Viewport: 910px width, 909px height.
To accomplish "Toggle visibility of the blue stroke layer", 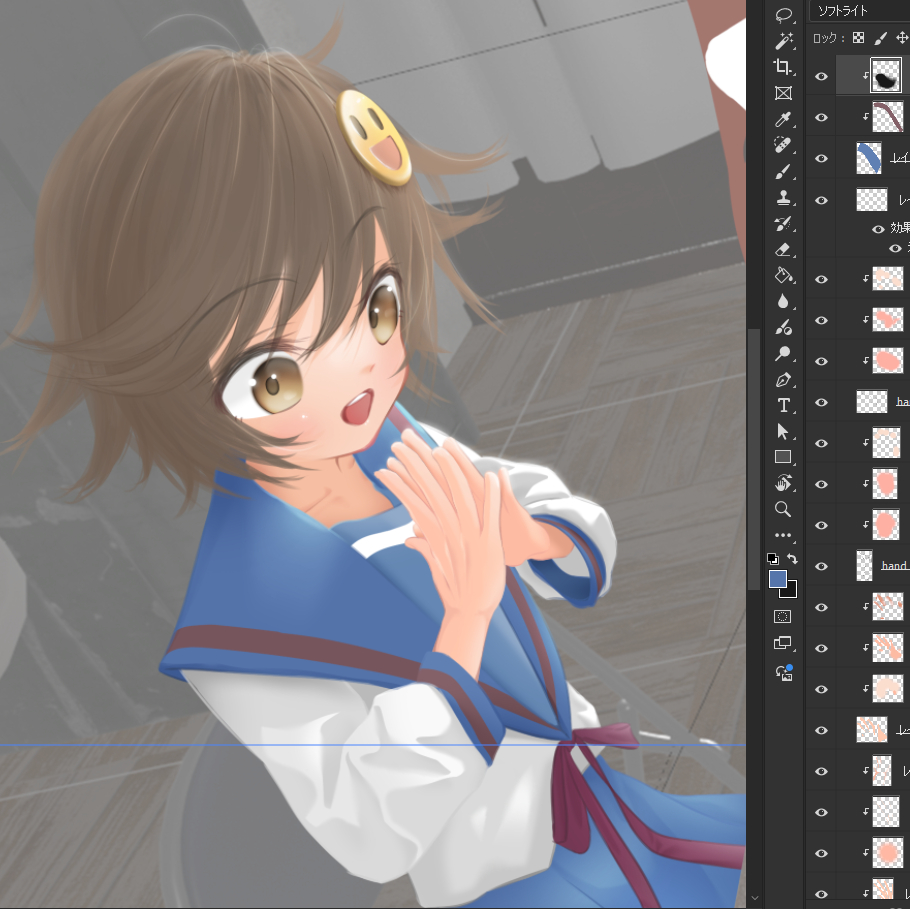I will pyautogui.click(x=821, y=159).
